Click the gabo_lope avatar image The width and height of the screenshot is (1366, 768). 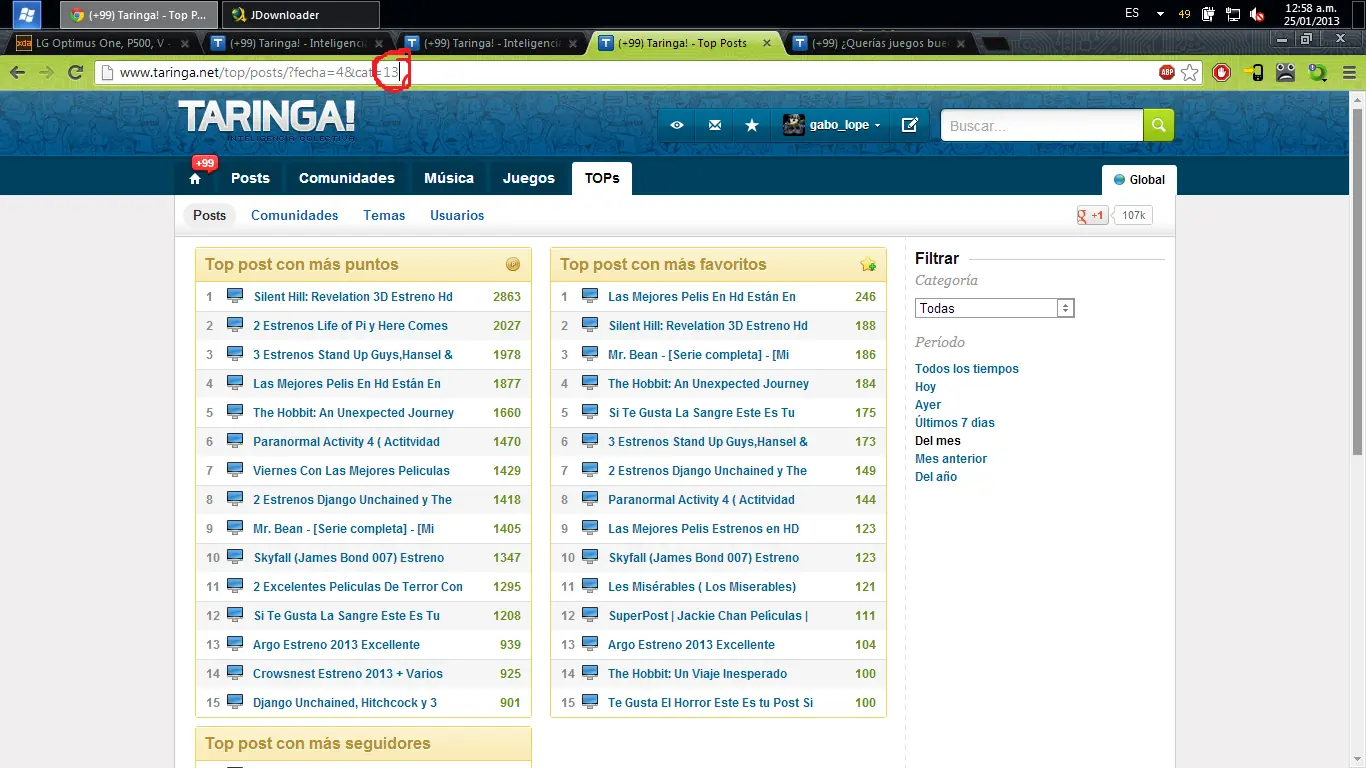point(793,125)
